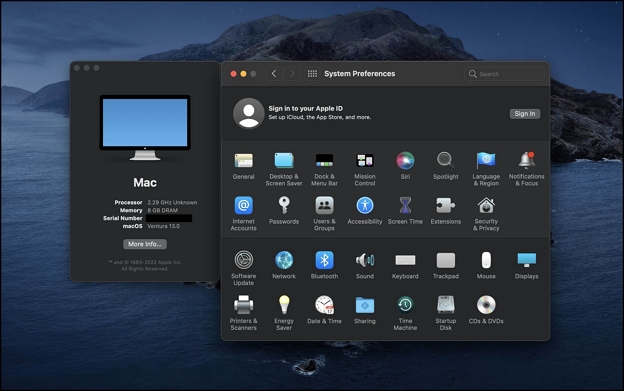Image resolution: width=624 pixels, height=391 pixels.
Task: Click the 'Sign in to your Apple ID' text
Action: coord(305,109)
